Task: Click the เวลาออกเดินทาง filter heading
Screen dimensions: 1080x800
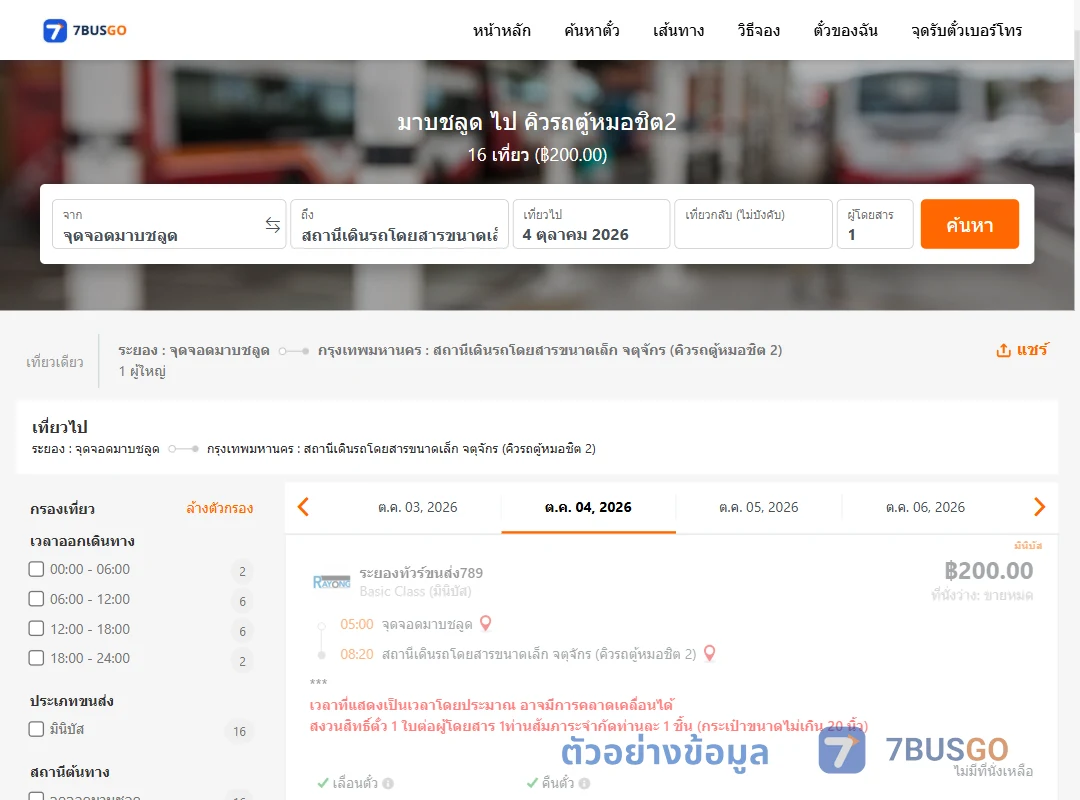Action: point(82,541)
